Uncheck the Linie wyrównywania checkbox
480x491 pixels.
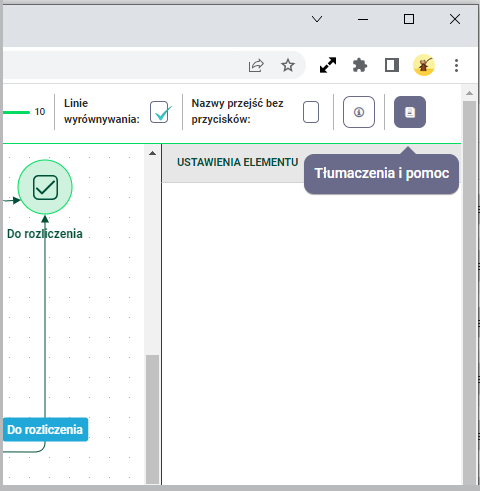pyautogui.click(x=159, y=112)
